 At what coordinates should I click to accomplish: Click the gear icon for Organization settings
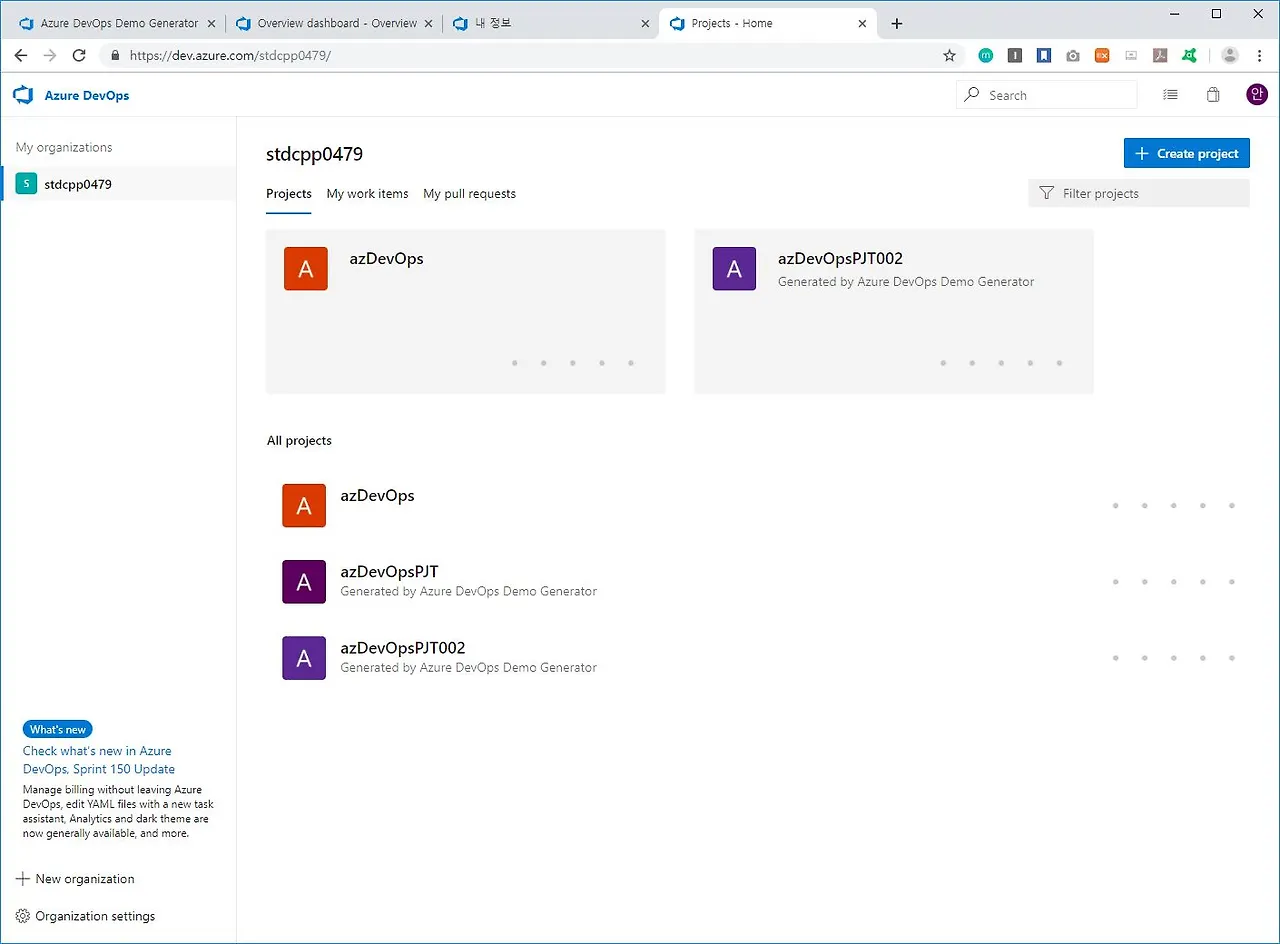coord(23,916)
